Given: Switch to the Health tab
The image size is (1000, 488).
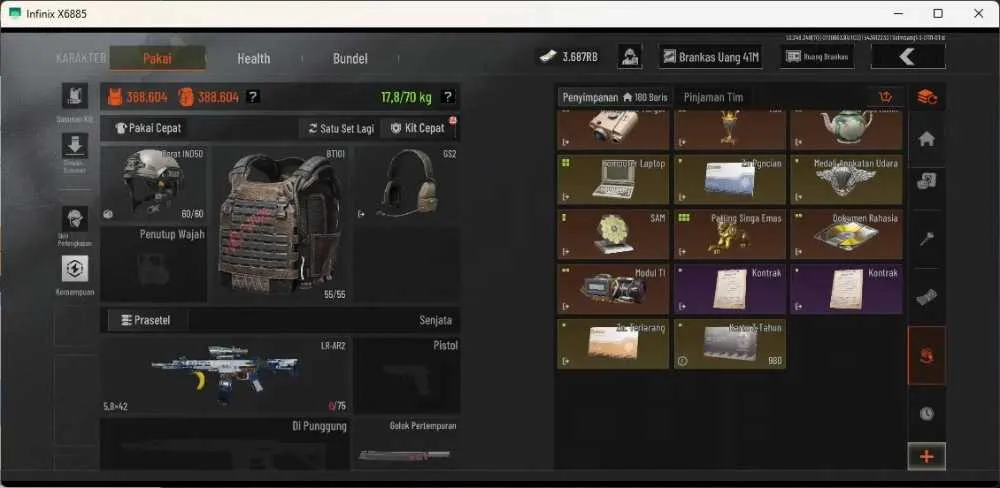Looking at the screenshot, I should pyautogui.click(x=254, y=58).
